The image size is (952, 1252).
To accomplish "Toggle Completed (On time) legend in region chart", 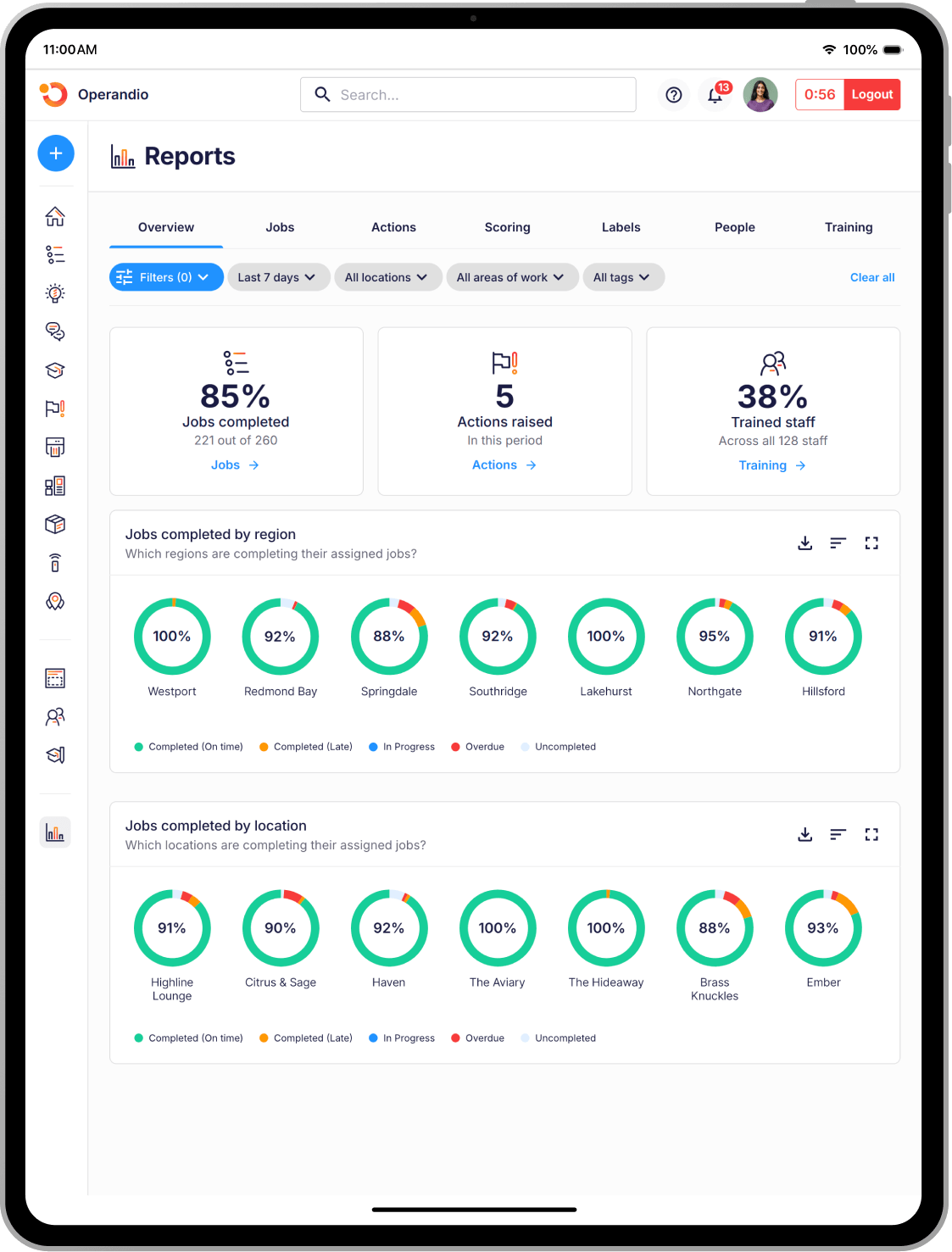I will (188, 747).
